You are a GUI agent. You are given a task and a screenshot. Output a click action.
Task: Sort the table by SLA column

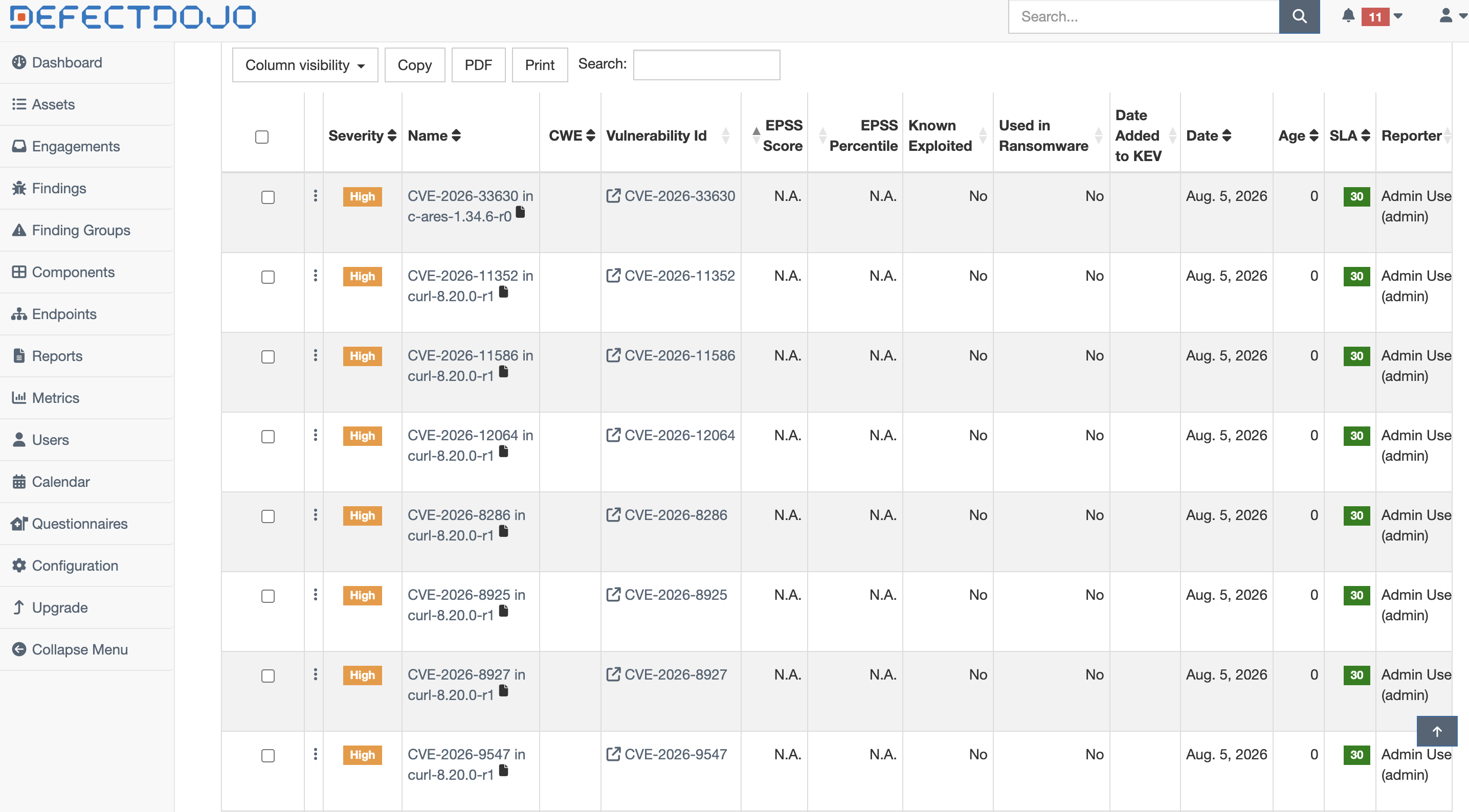click(1349, 136)
